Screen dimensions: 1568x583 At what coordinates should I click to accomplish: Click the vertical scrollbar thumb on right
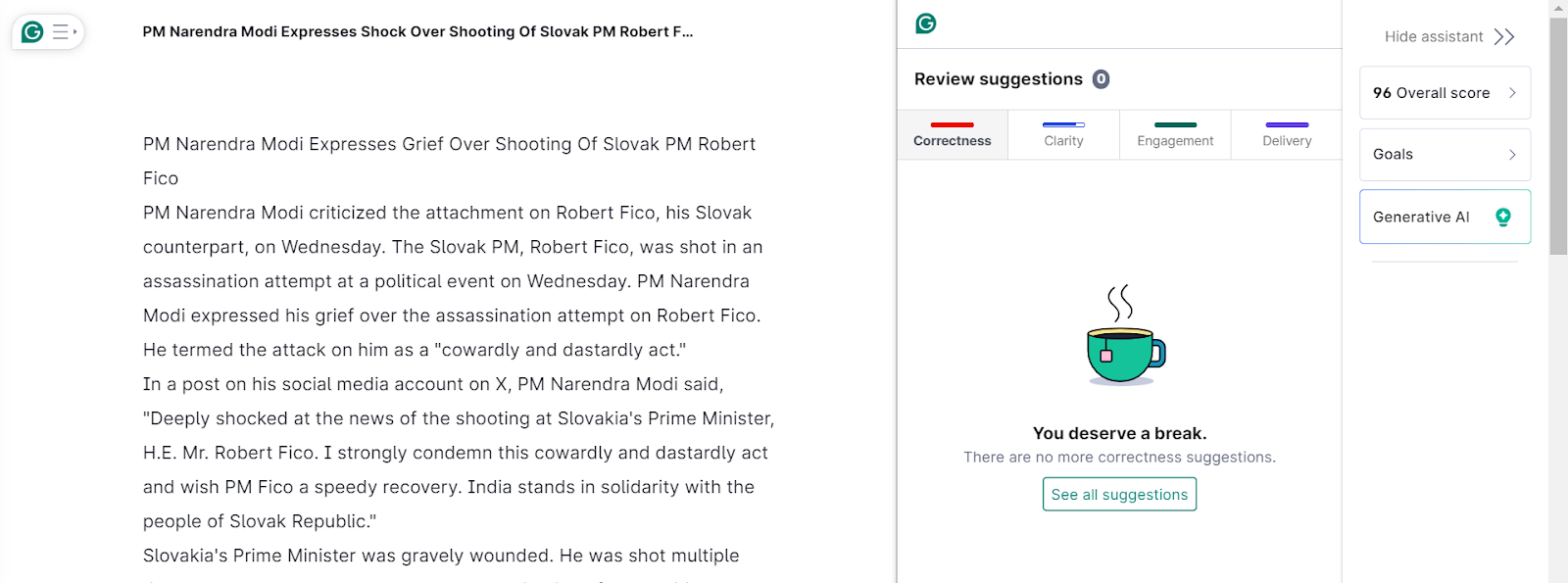coord(1558,135)
